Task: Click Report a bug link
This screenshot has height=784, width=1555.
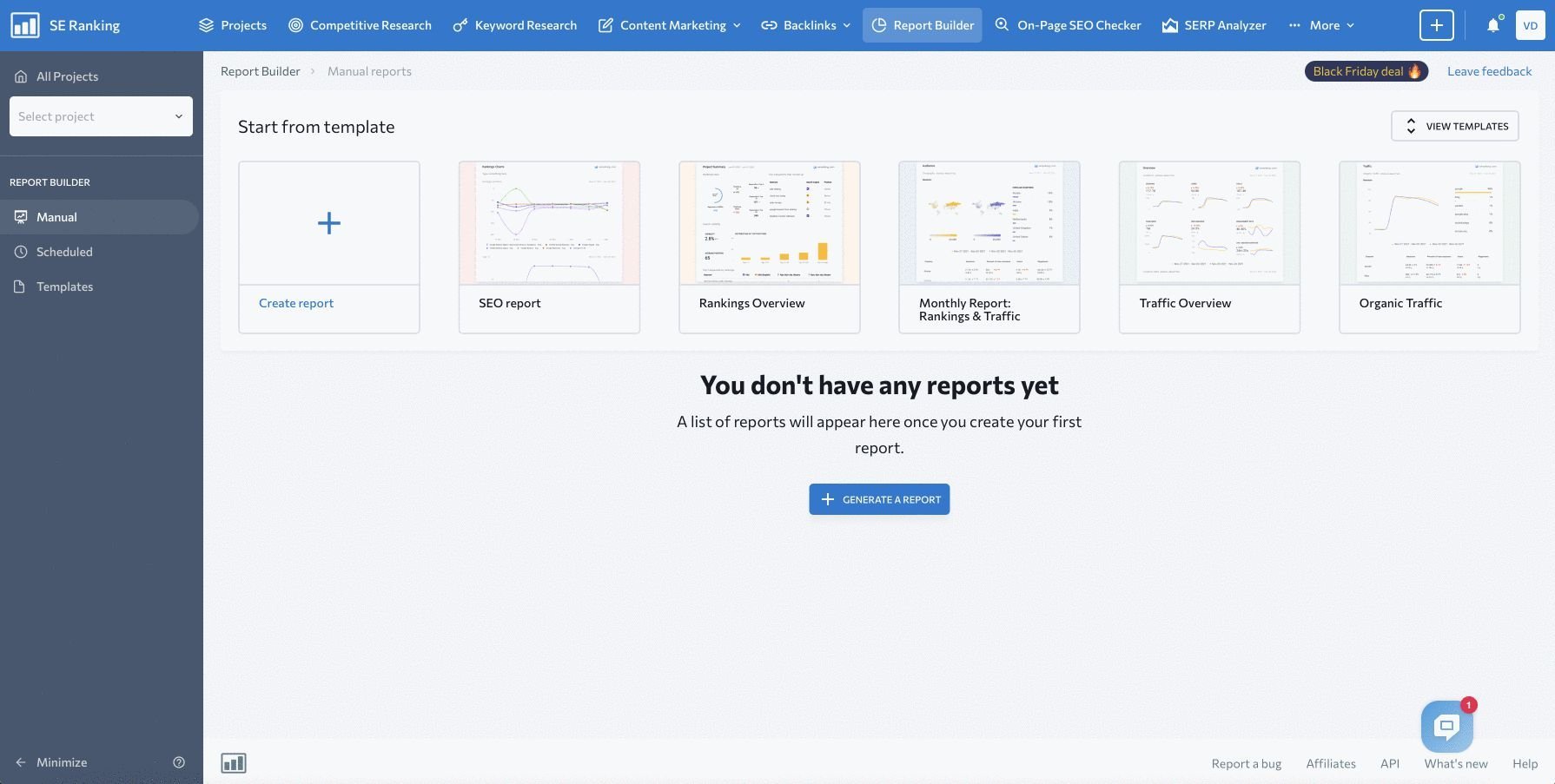Action: 1247,764
